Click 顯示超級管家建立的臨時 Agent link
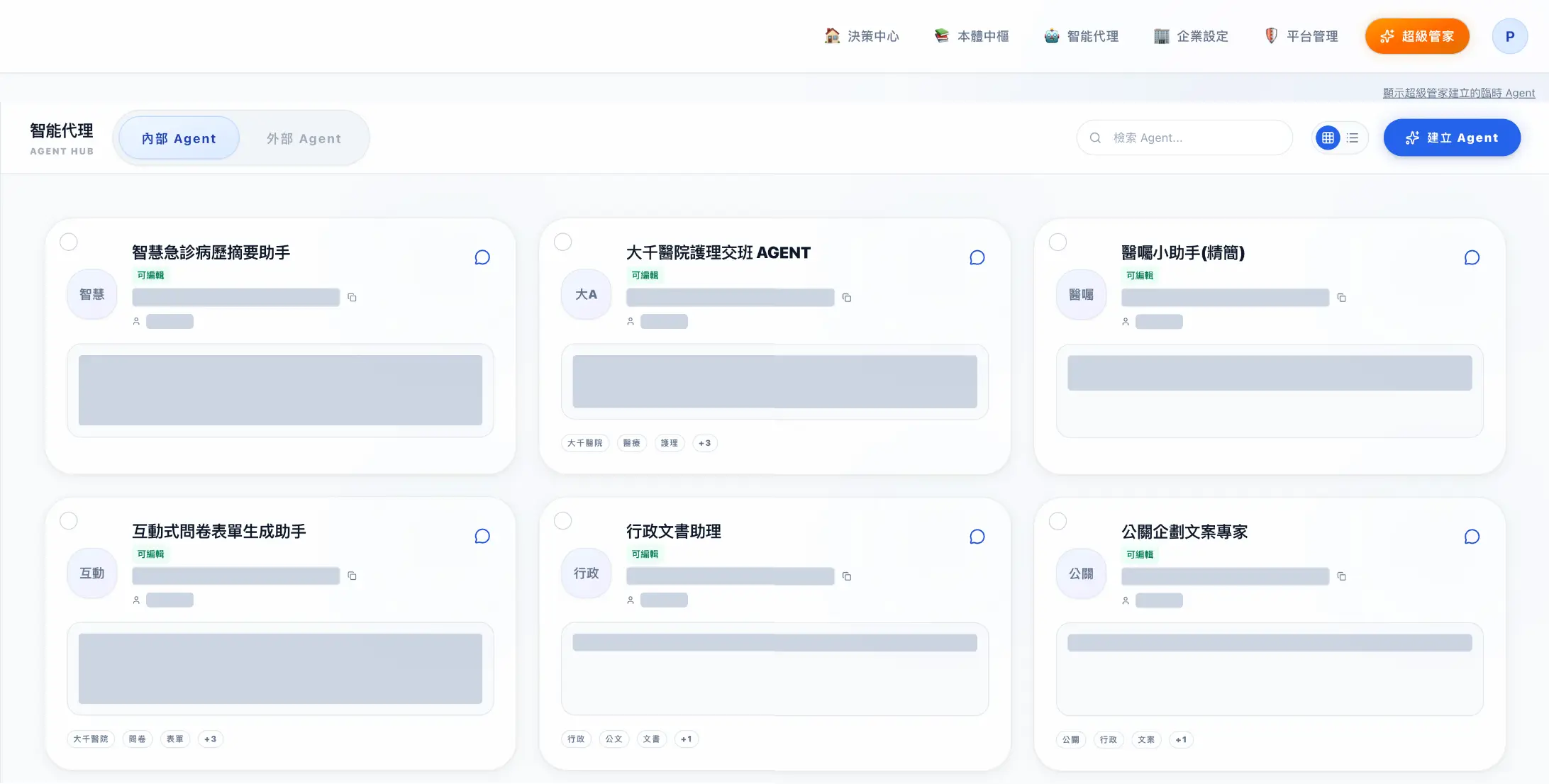Viewport: 1549px width, 784px height. (x=1459, y=93)
